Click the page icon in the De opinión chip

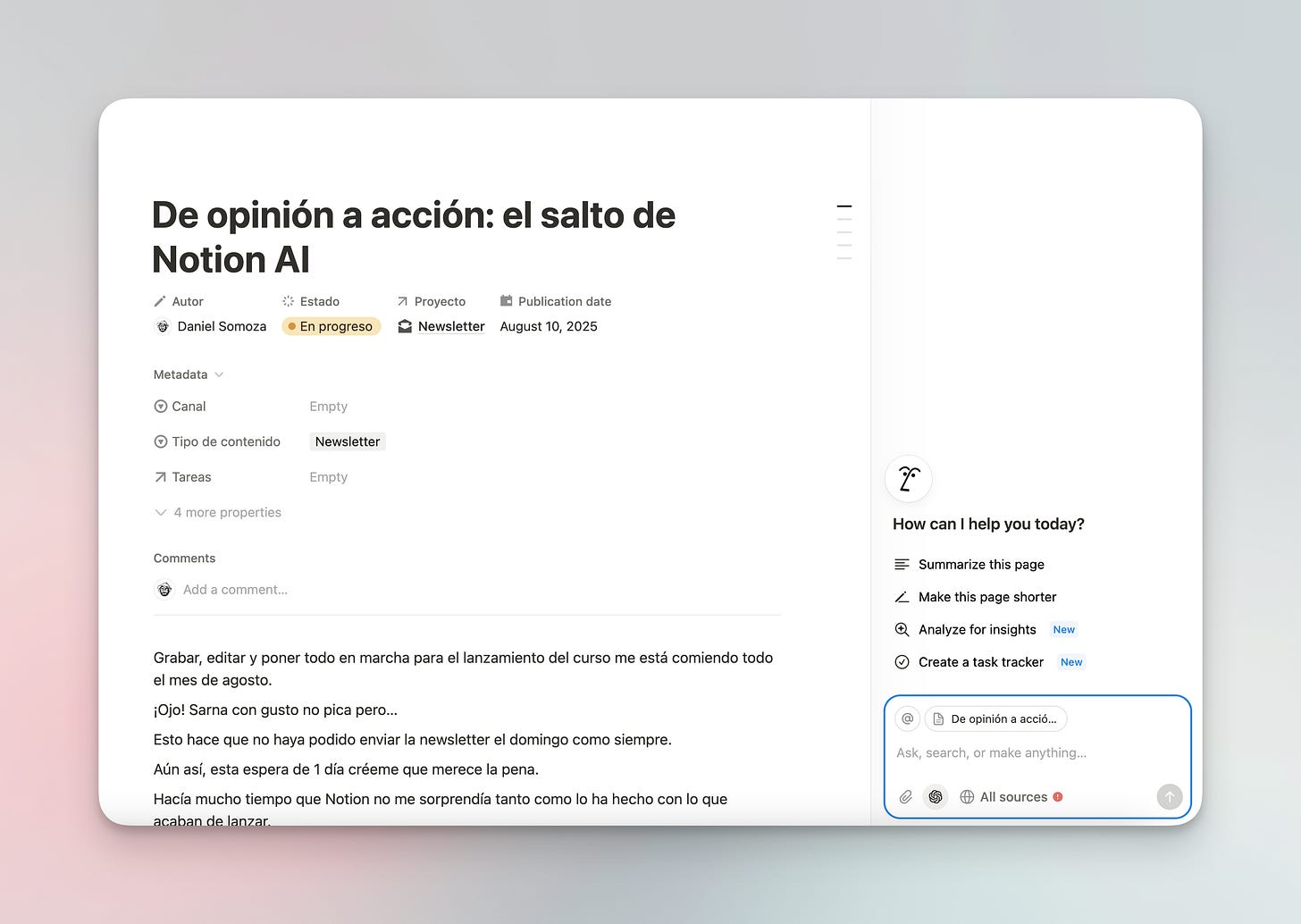(938, 719)
